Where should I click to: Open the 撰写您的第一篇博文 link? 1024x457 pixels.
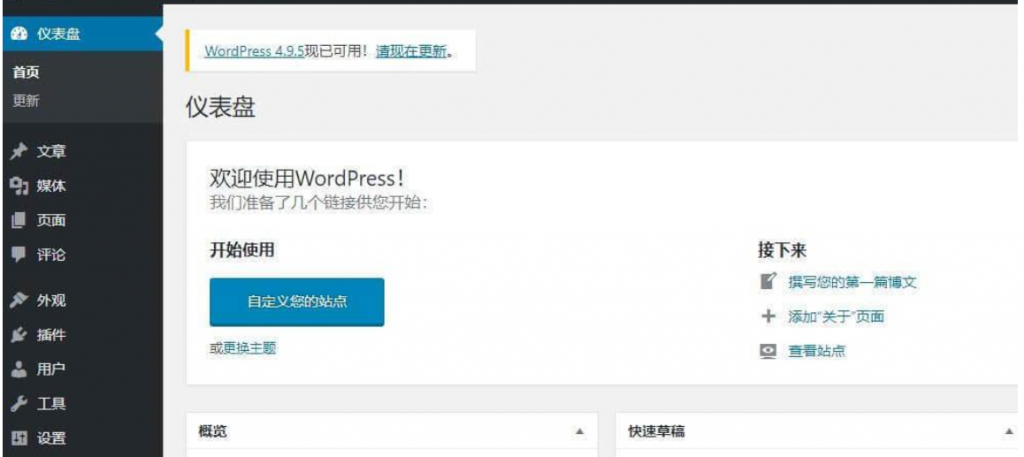click(x=853, y=282)
